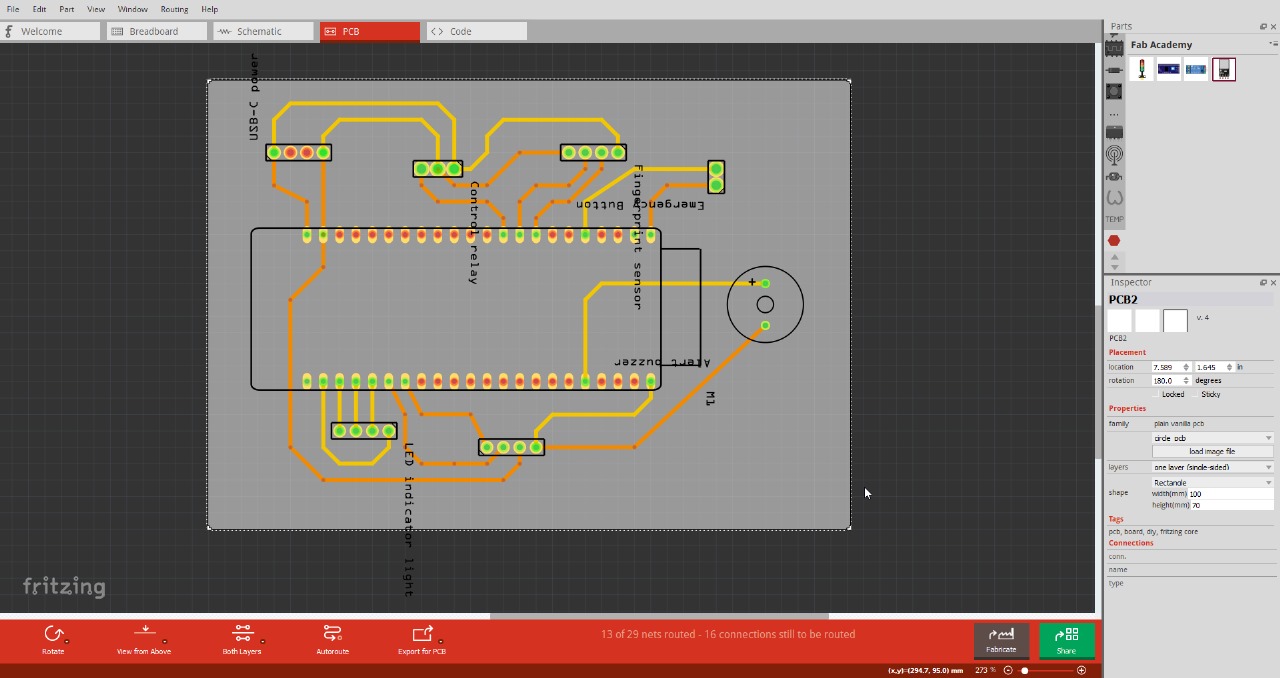Toggle the Sticky checkbox
Screen dimensions: 1280x678
[x=1196, y=394]
